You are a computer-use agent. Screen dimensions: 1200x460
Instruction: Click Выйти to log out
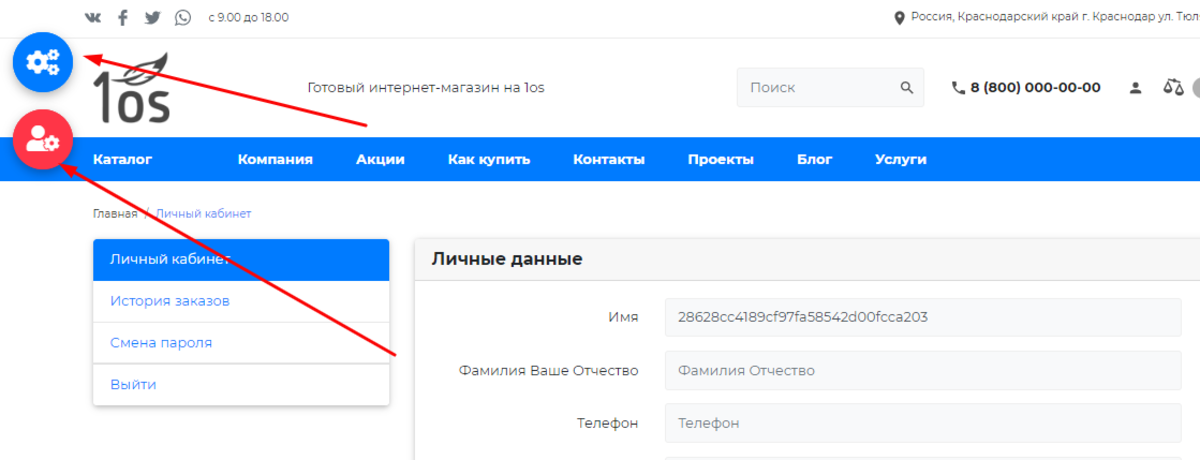pos(241,385)
